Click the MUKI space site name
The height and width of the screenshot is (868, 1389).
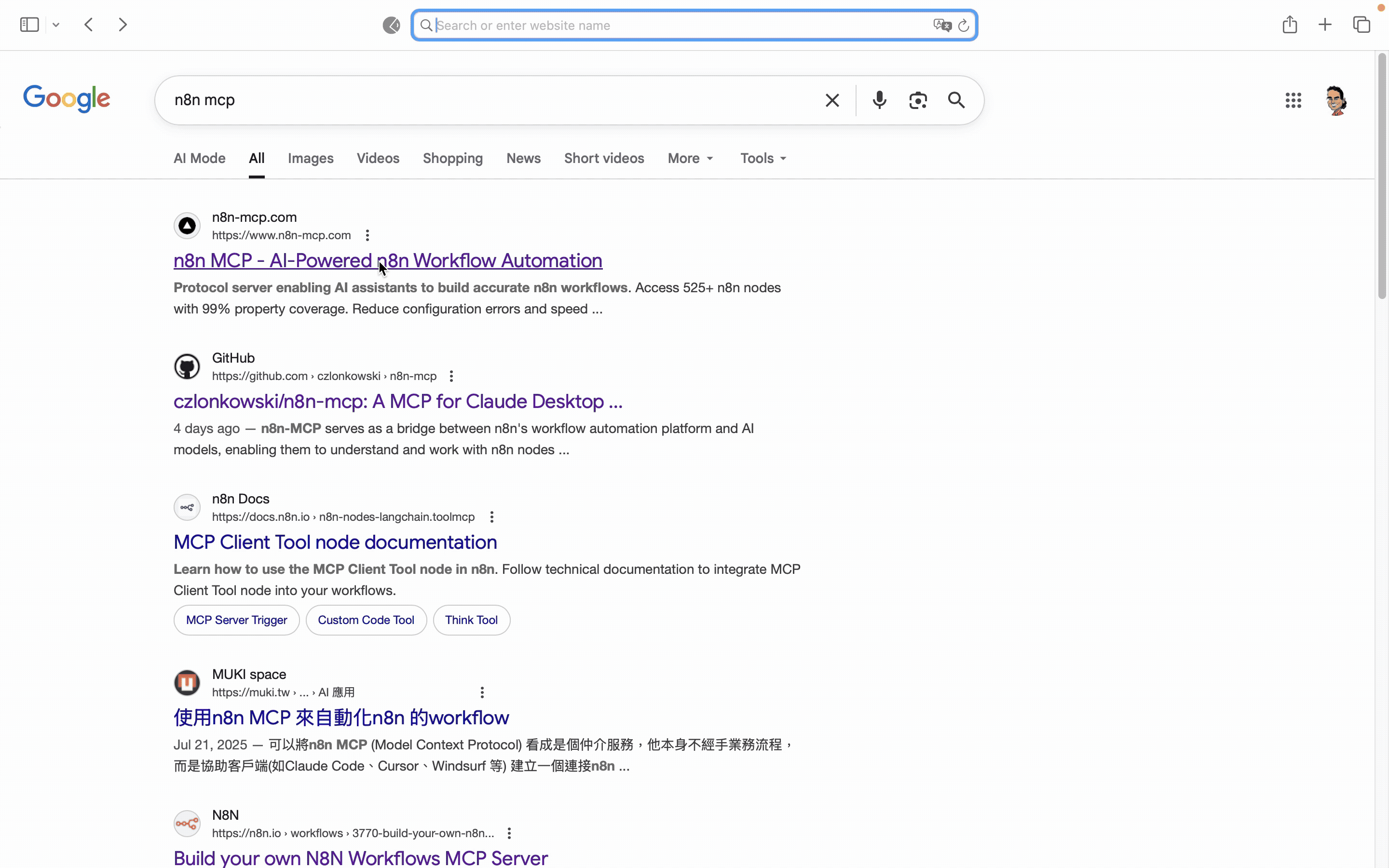(249, 675)
